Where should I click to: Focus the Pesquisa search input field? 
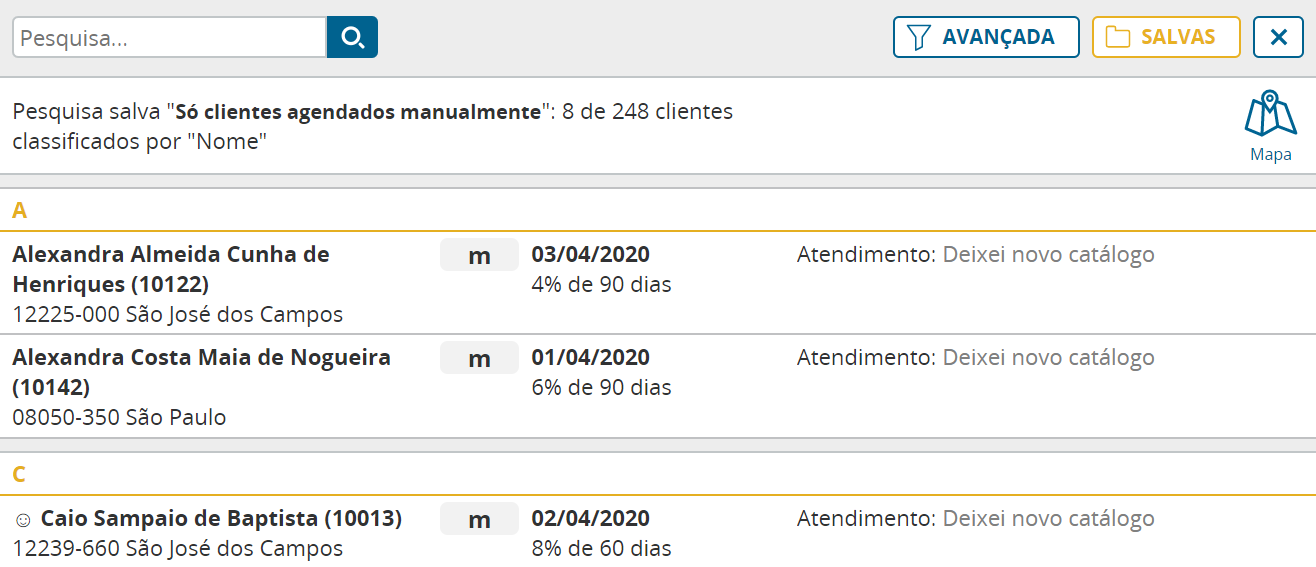point(170,38)
